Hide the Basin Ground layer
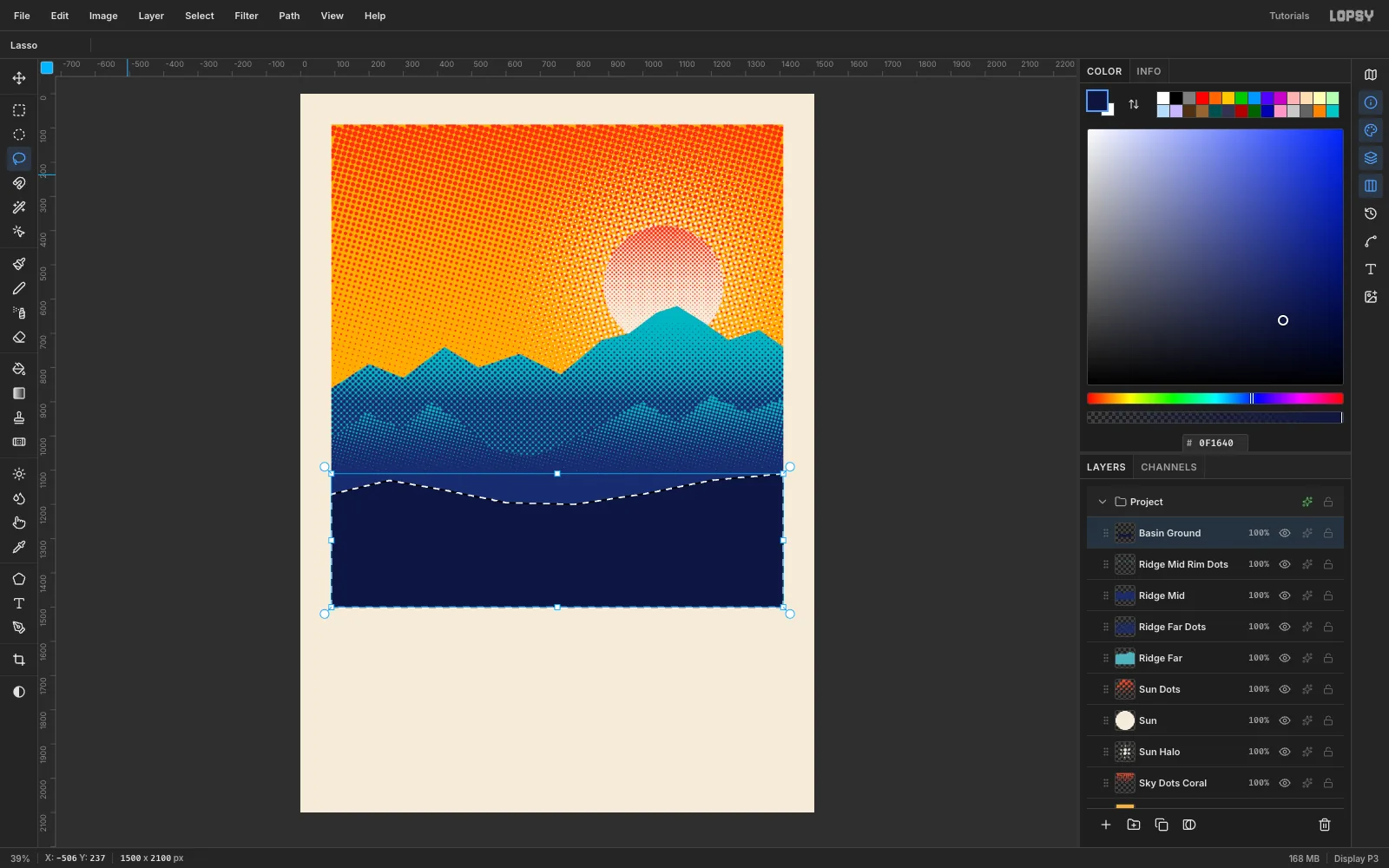The width and height of the screenshot is (1389, 868). (x=1285, y=533)
